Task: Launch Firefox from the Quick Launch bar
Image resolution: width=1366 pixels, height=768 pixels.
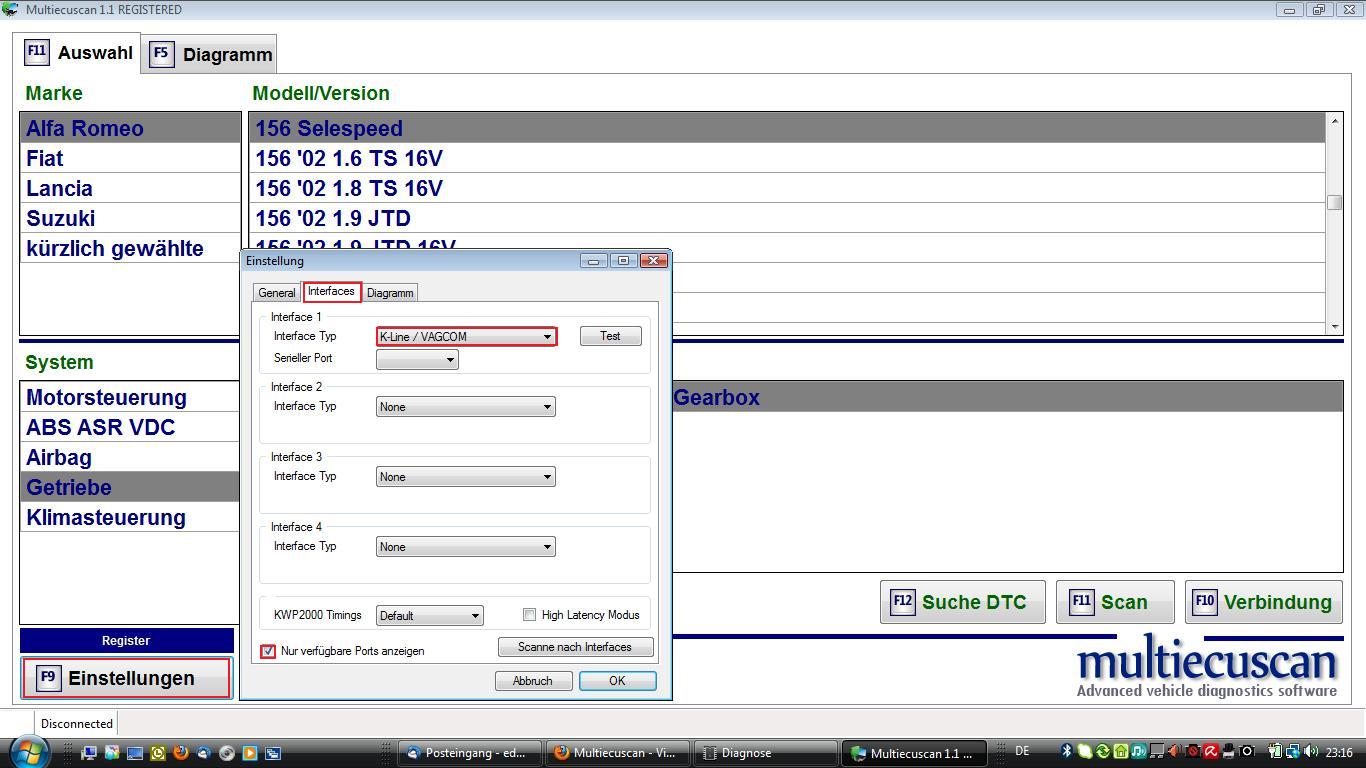Action: click(x=181, y=753)
